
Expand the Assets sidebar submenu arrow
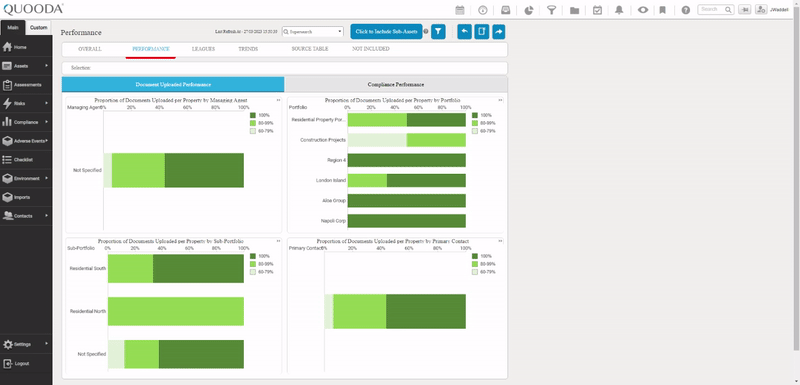pyautogui.click(x=46, y=66)
